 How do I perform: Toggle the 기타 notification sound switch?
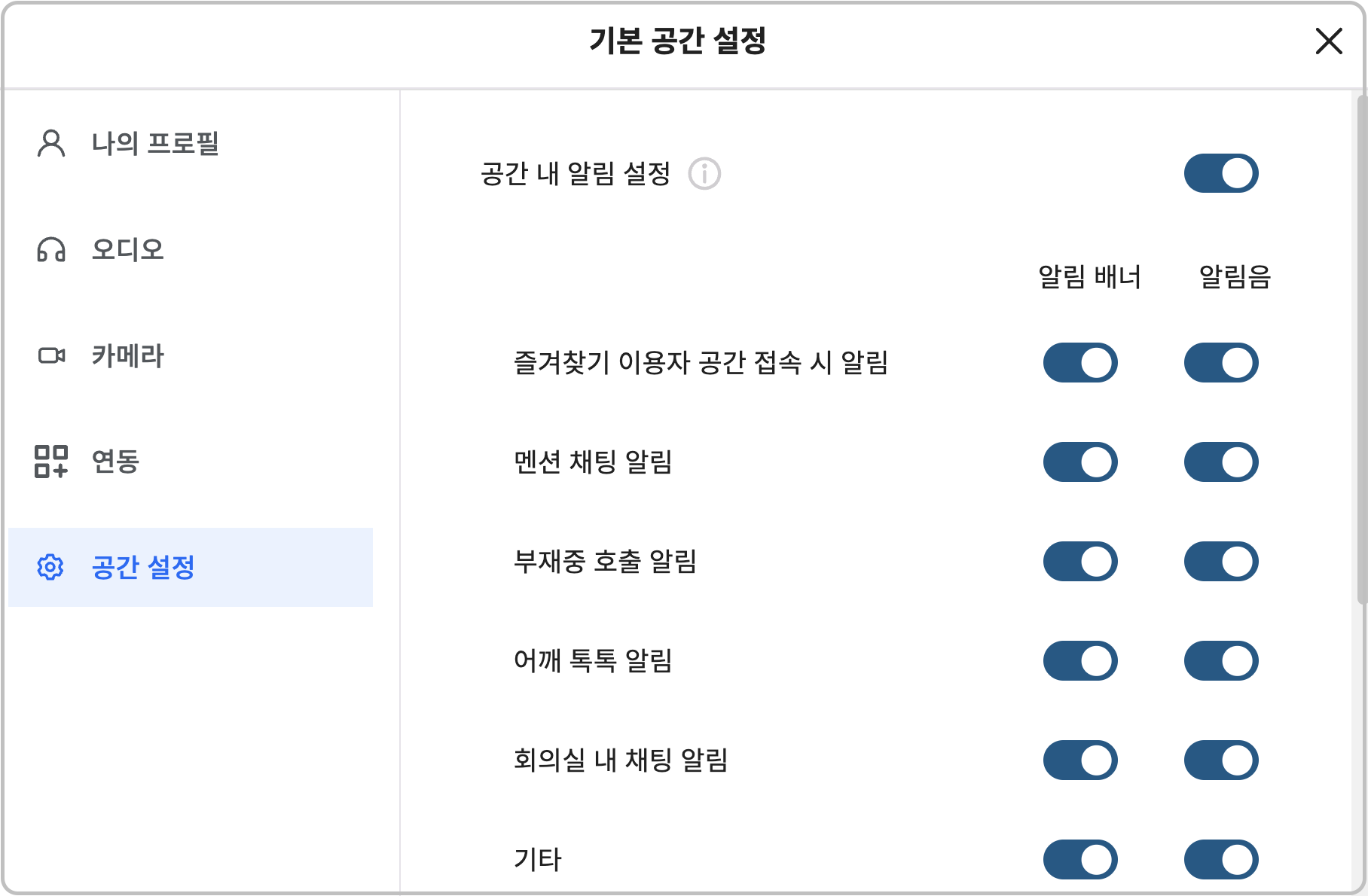1220,860
